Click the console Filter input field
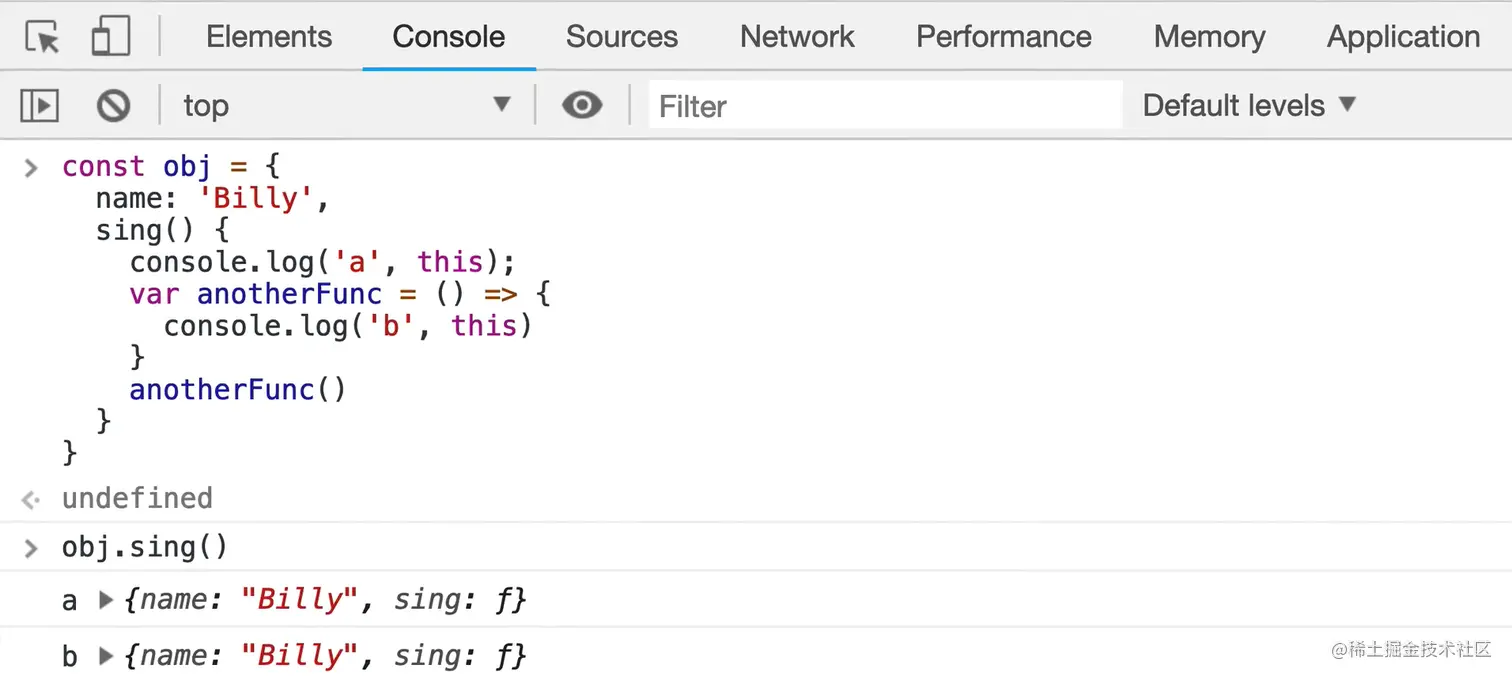The width and height of the screenshot is (1512, 680). point(885,105)
